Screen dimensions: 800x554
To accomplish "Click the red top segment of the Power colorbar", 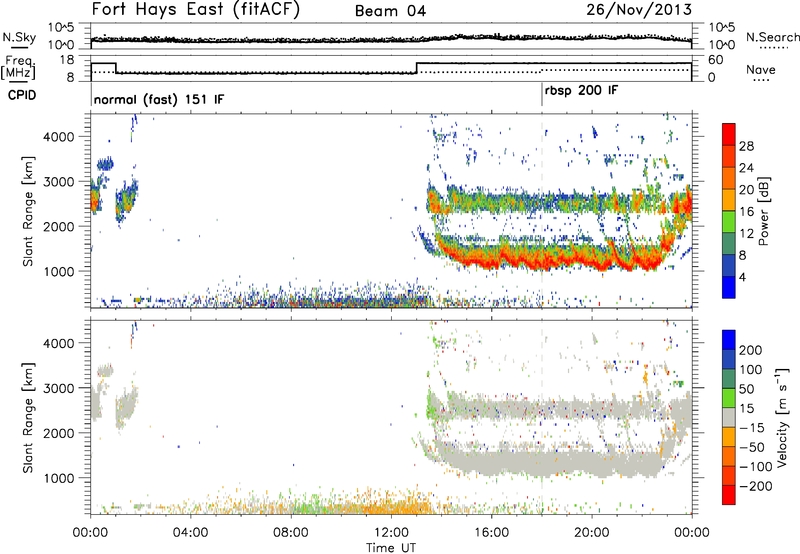I will pos(729,134).
